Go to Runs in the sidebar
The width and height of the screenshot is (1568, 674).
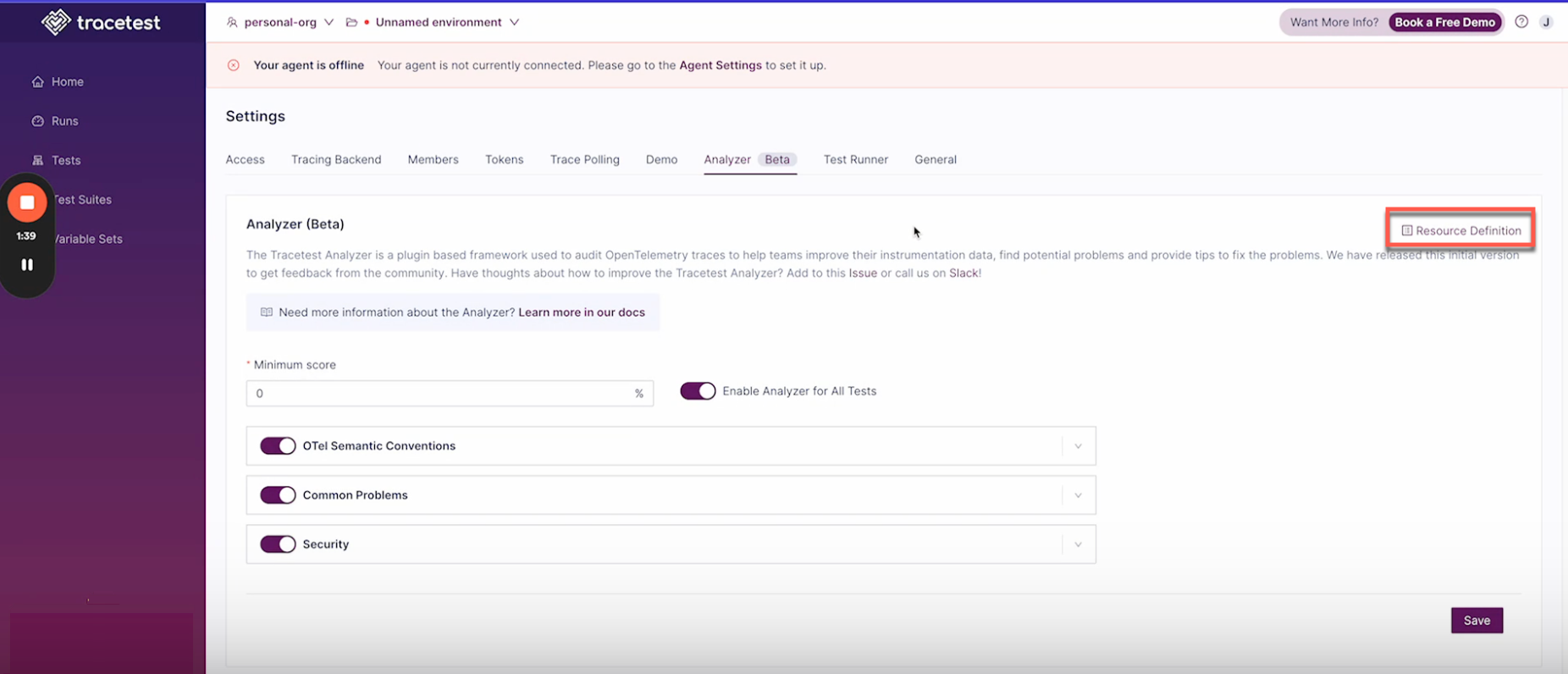tap(55, 121)
